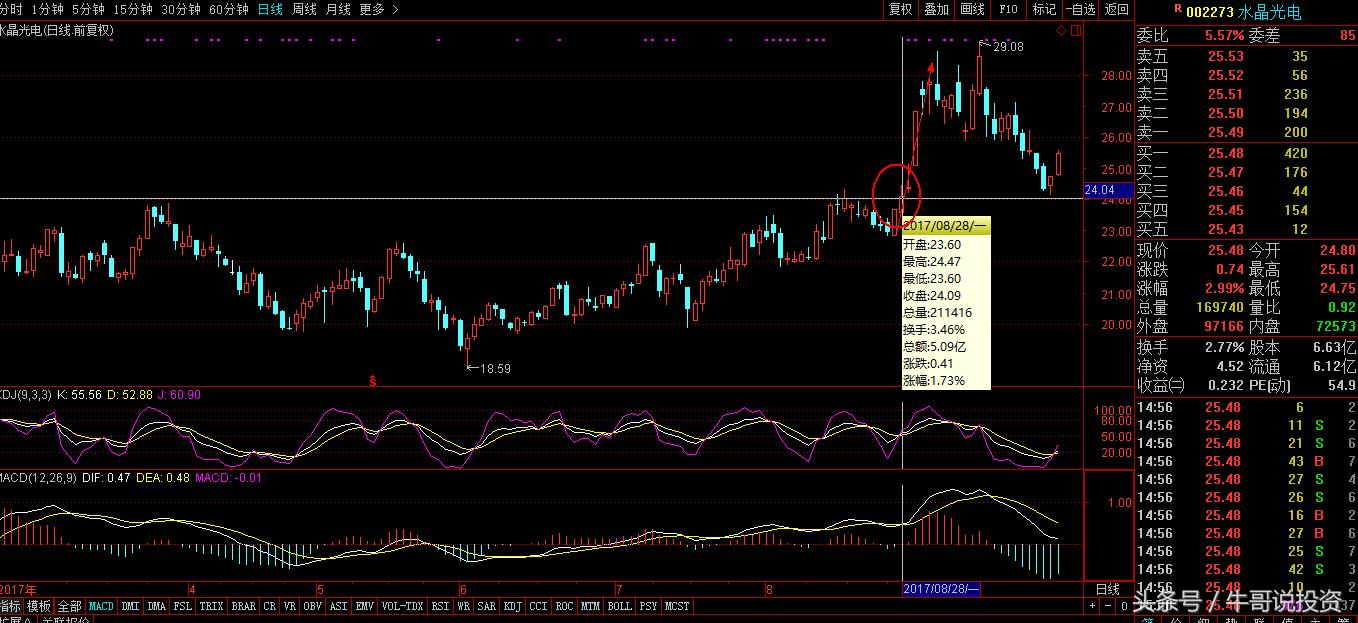
Task: Open the 模板 template tab
Action: tap(39, 606)
